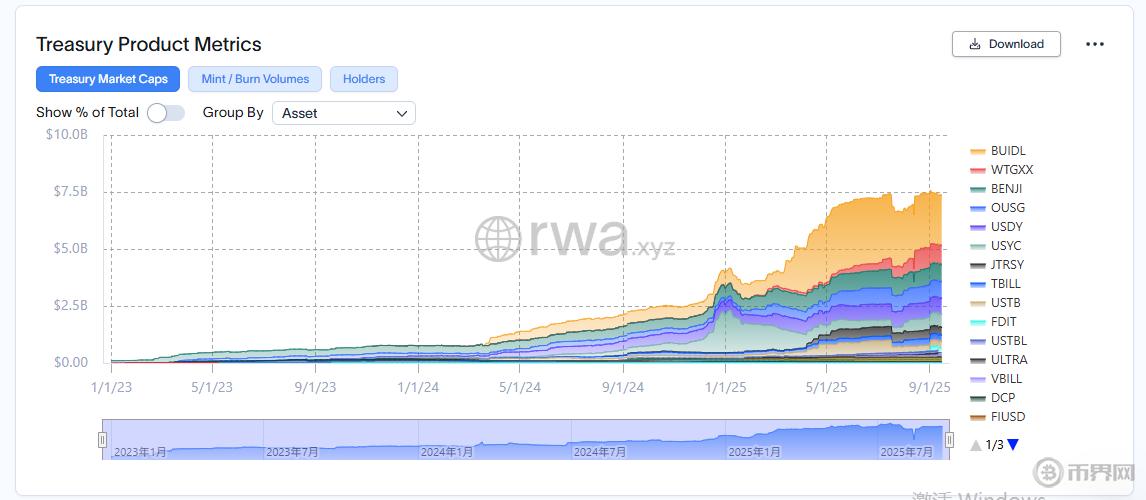Open the Group By Asset dropdown

(x=343, y=113)
